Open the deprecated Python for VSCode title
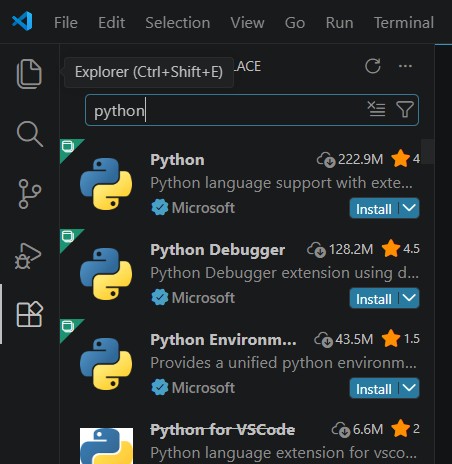452x464 pixels. pyautogui.click(x=222, y=430)
